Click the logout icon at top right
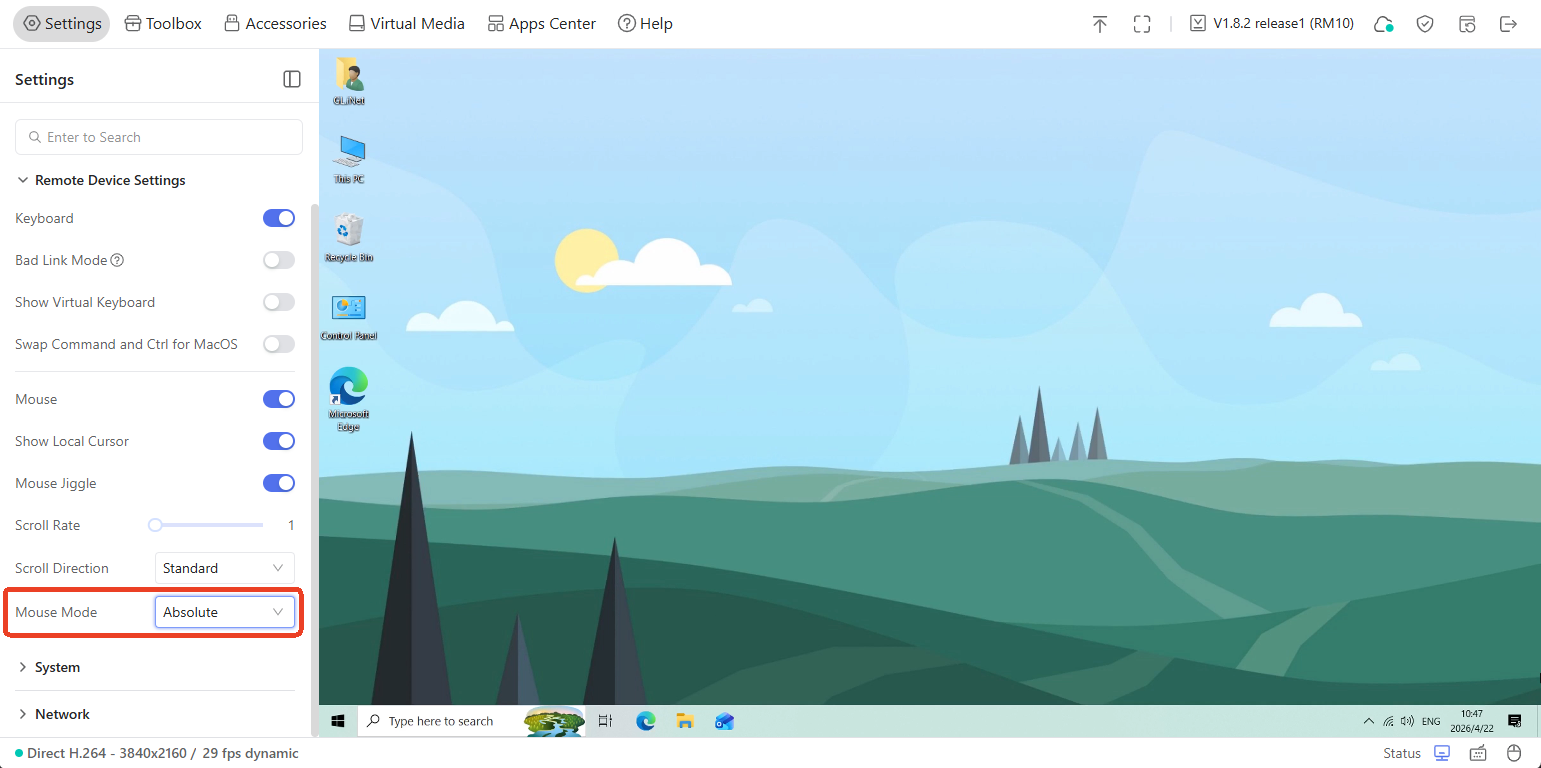 (x=1508, y=24)
